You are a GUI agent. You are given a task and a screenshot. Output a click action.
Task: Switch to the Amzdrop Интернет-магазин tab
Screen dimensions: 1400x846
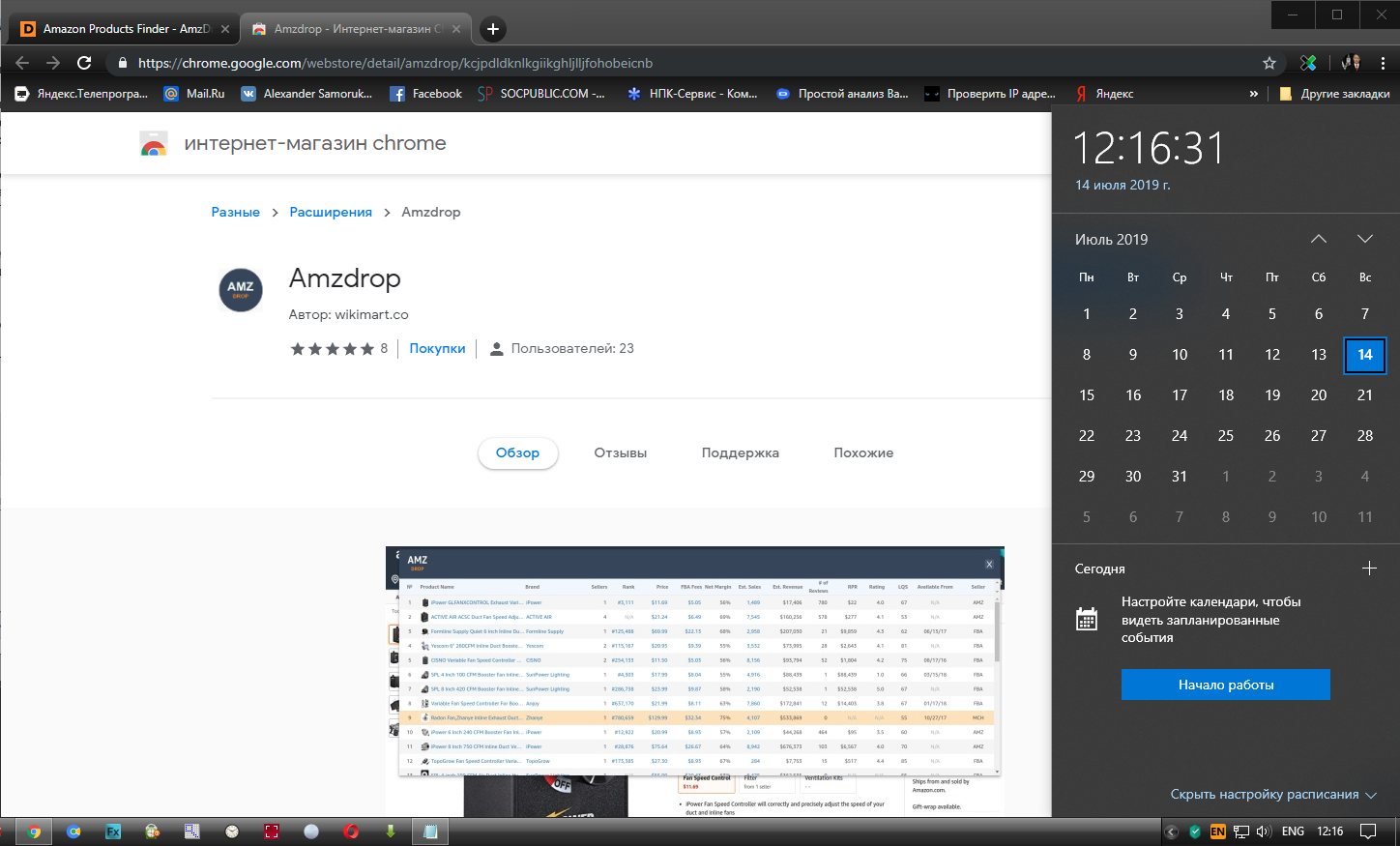(x=355, y=29)
